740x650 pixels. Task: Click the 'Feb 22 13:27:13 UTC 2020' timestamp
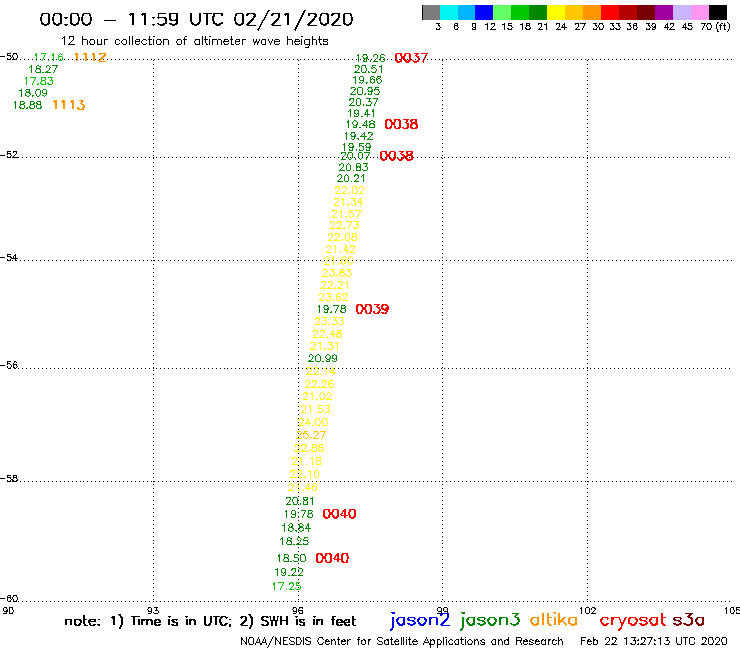654,641
